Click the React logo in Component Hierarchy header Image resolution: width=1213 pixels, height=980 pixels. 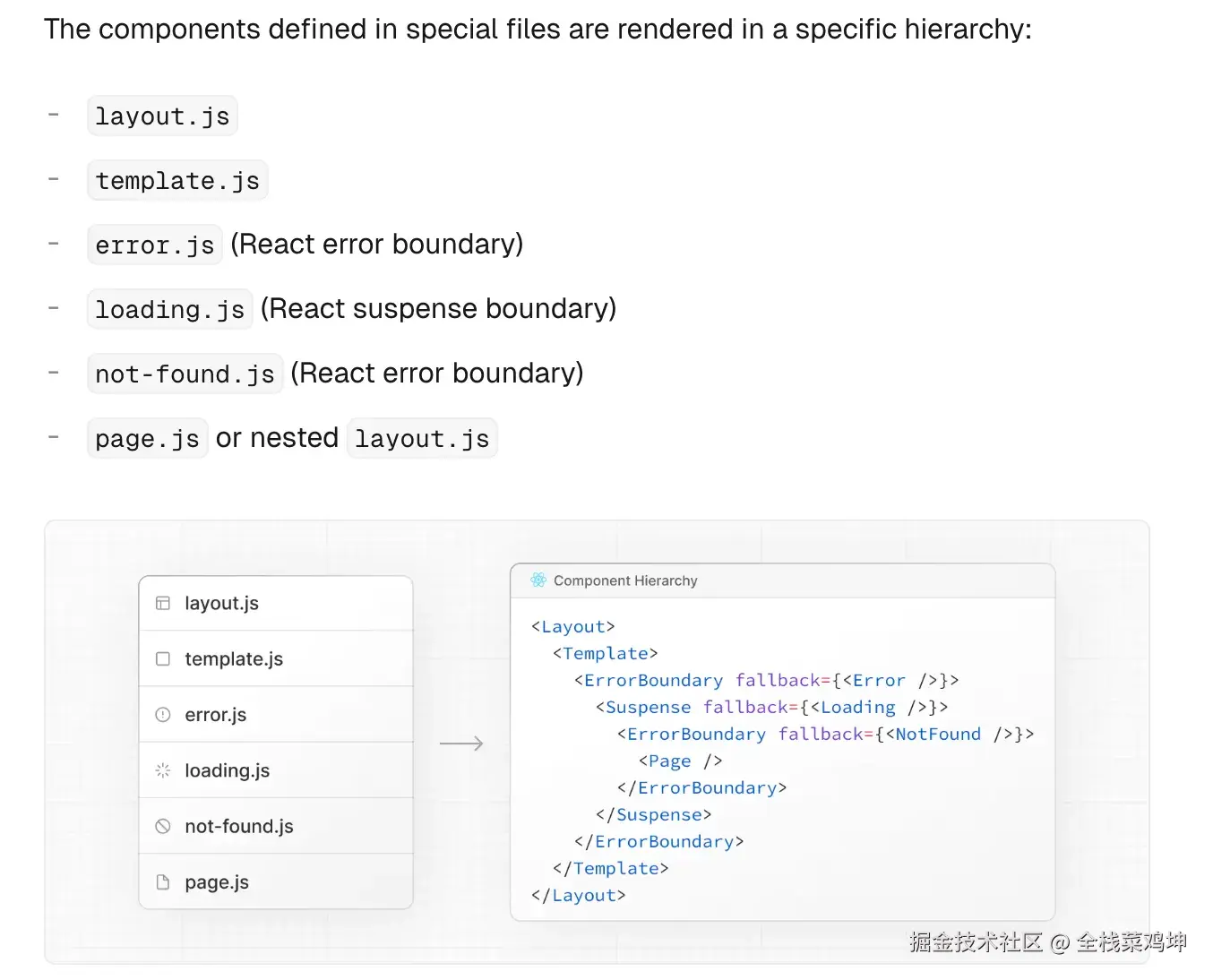pyautogui.click(x=538, y=580)
